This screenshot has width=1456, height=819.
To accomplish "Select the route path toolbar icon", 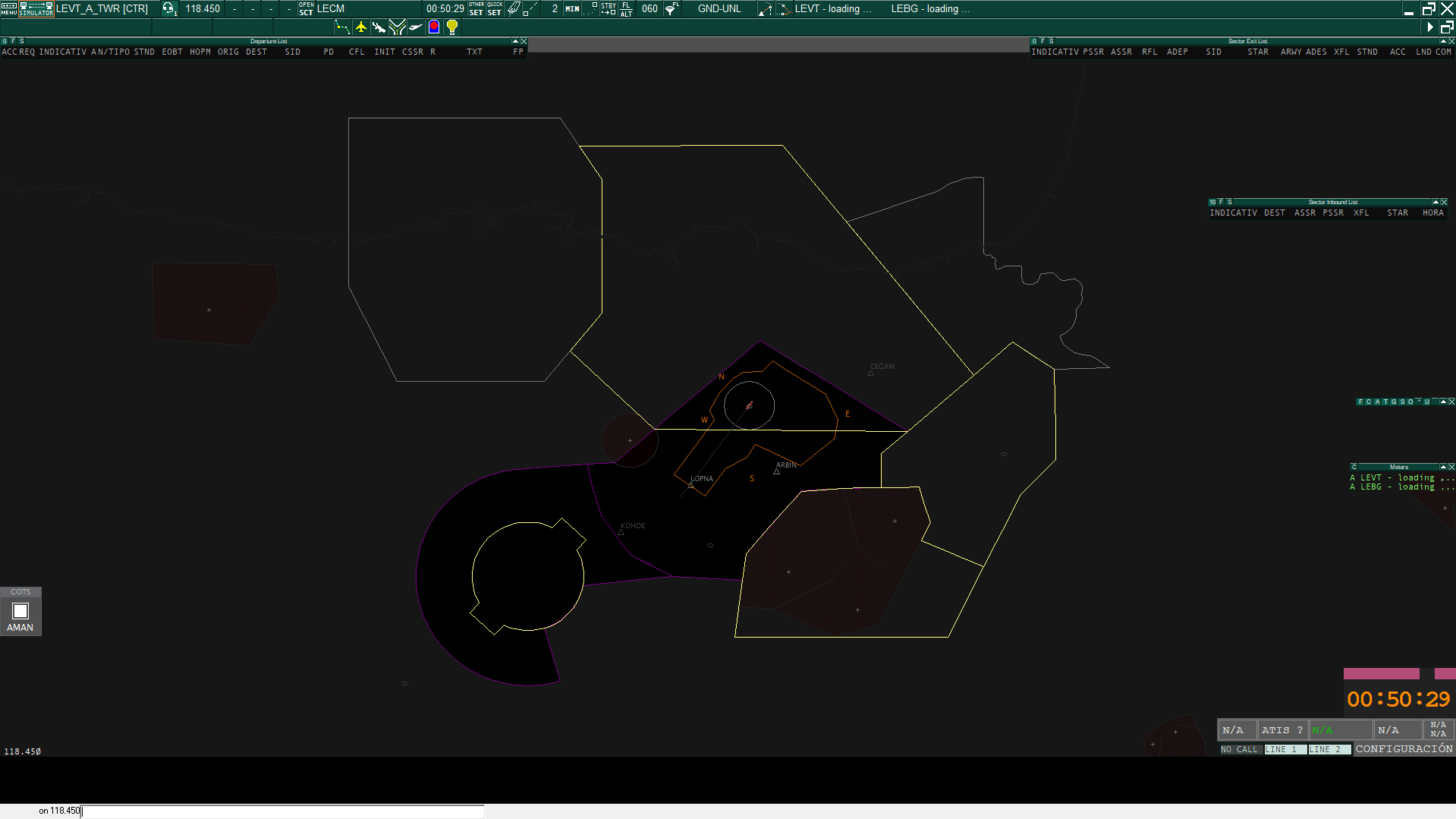I will [x=343, y=27].
